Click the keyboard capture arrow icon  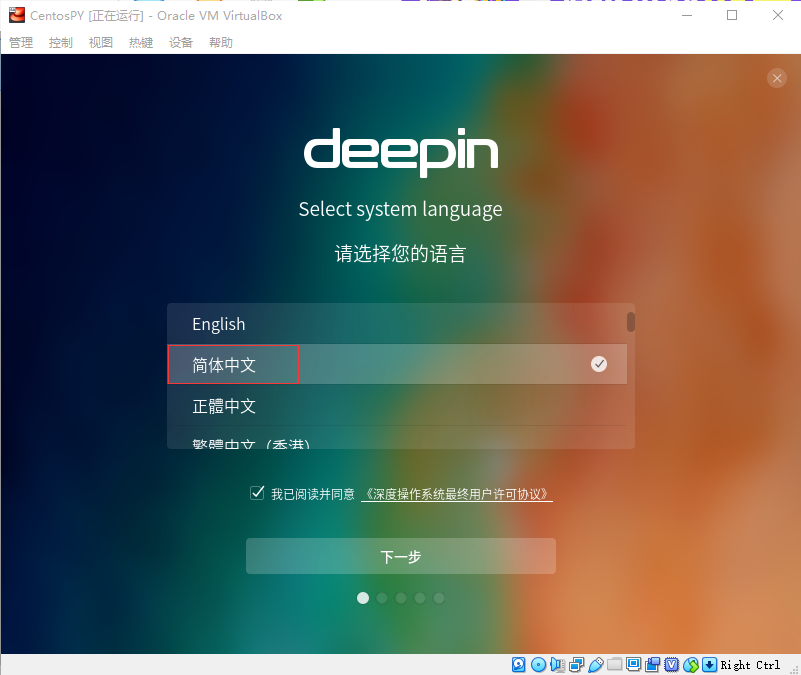point(710,664)
